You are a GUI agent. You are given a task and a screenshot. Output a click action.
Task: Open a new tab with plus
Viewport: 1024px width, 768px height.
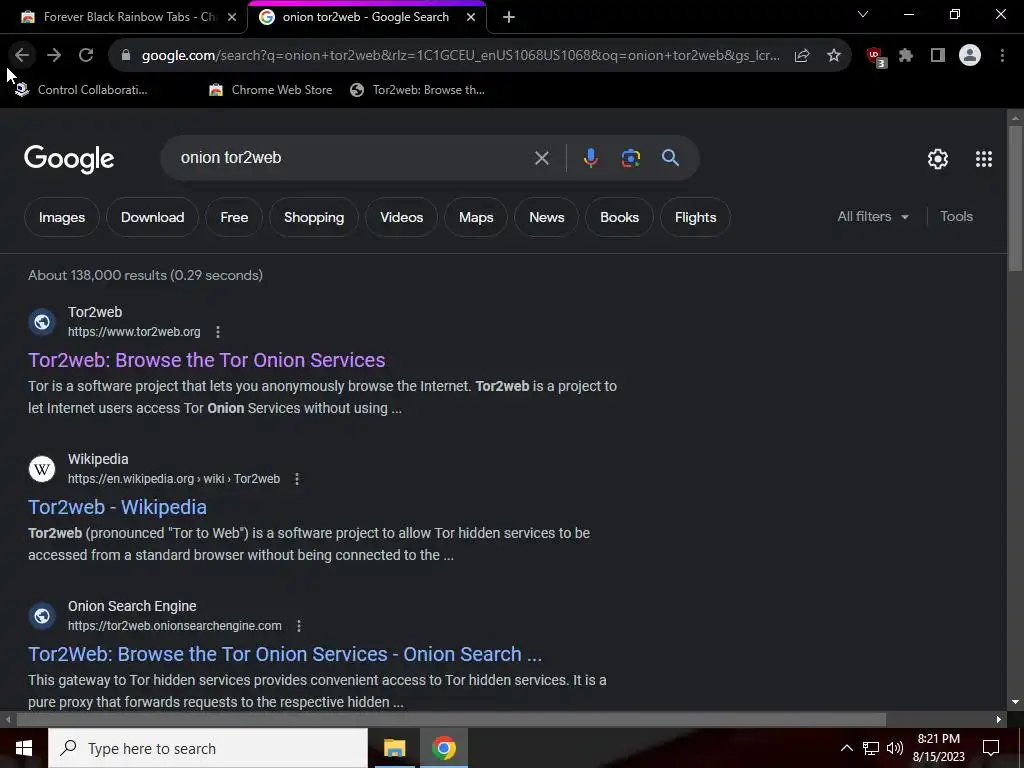509,17
